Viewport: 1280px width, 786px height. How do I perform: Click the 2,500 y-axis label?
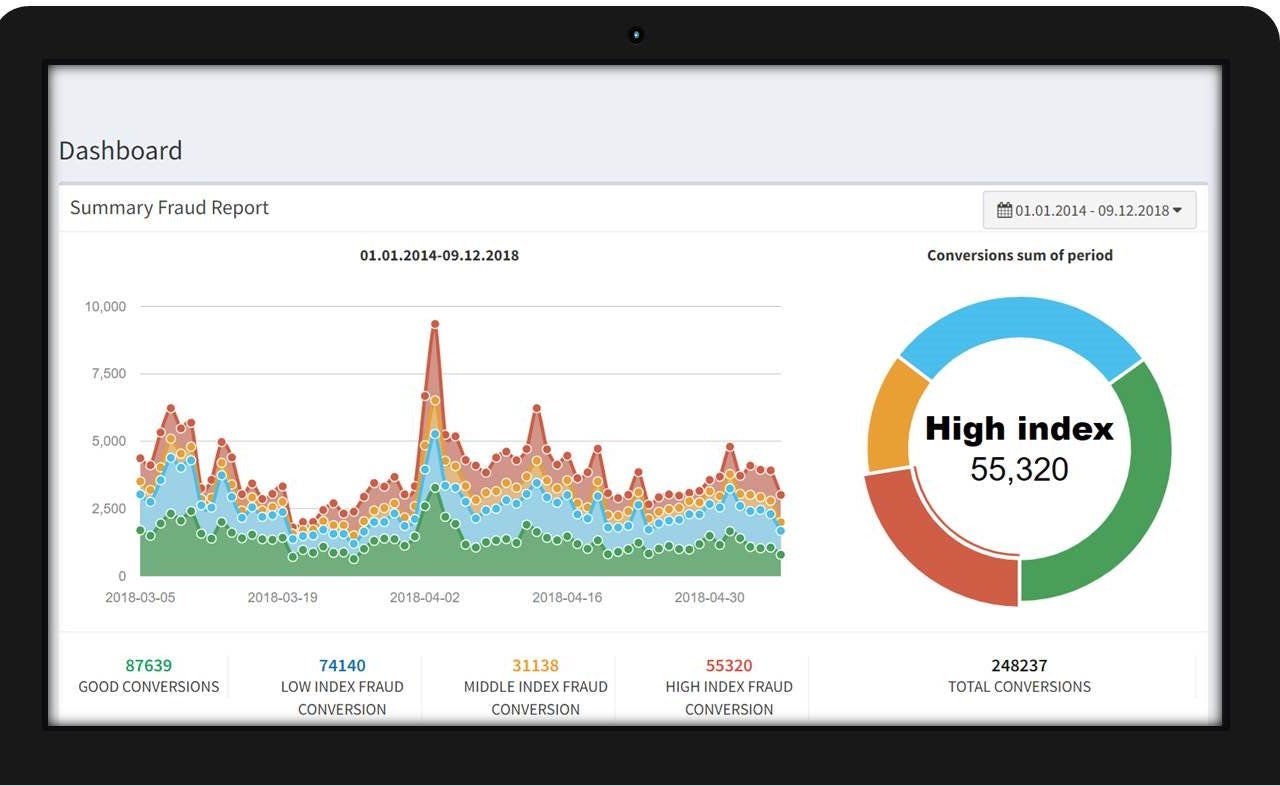[x=108, y=509]
